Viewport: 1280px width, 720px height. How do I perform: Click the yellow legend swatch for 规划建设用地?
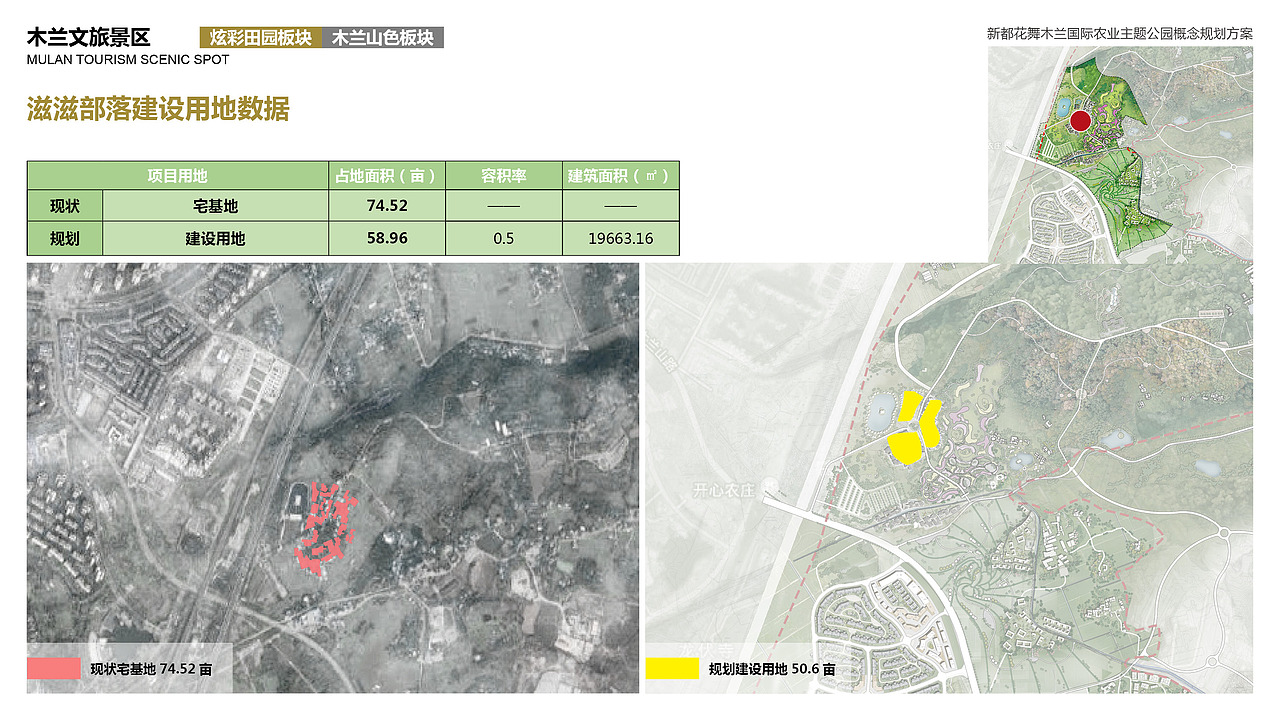point(673,669)
